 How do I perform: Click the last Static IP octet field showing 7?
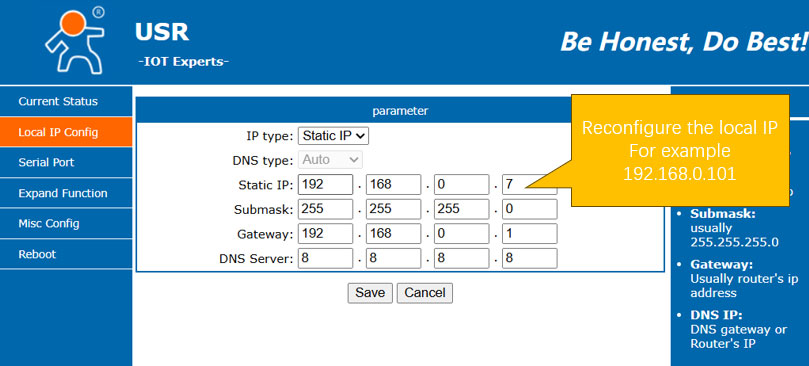coord(530,184)
